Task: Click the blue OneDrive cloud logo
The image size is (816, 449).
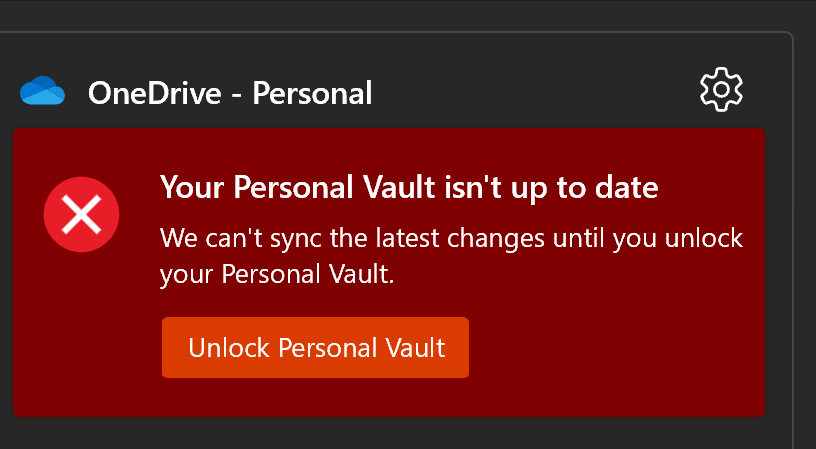Action: click(42, 91)
